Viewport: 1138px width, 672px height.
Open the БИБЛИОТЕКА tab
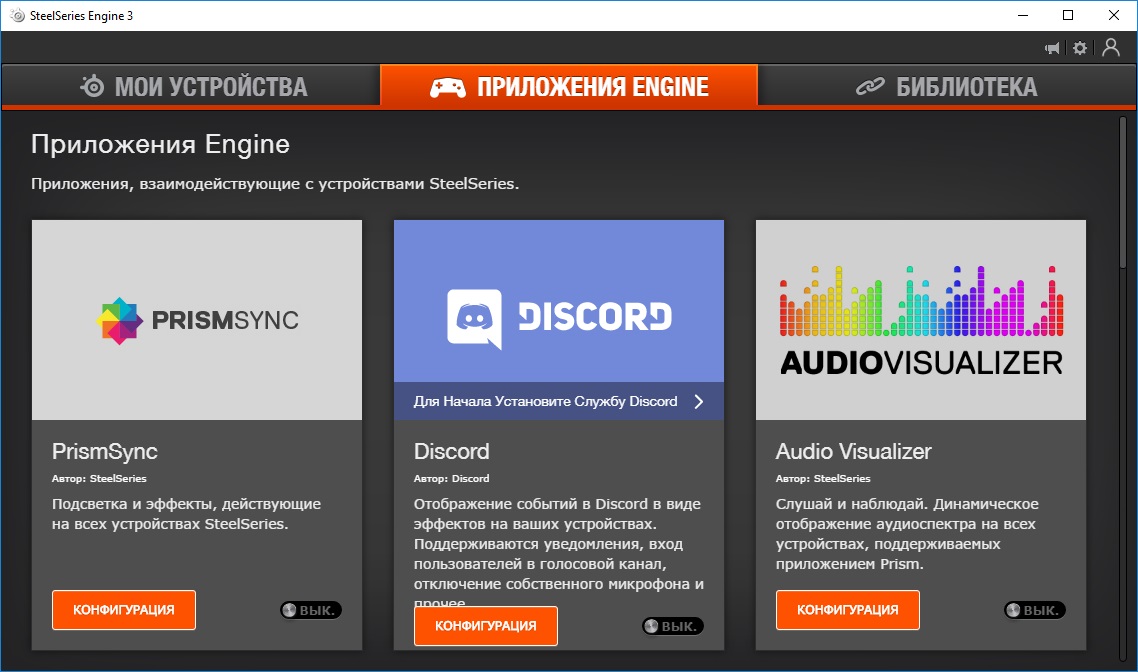946,86
